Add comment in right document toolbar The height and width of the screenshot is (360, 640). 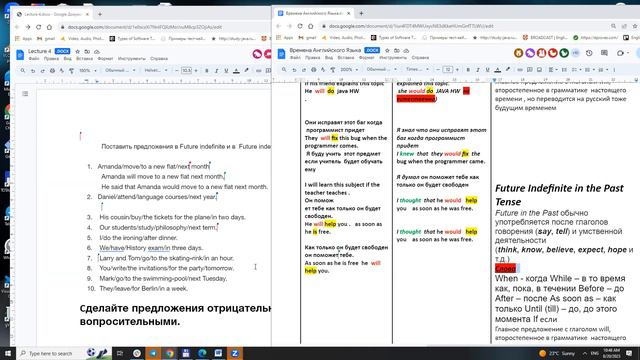coord(529,70)
